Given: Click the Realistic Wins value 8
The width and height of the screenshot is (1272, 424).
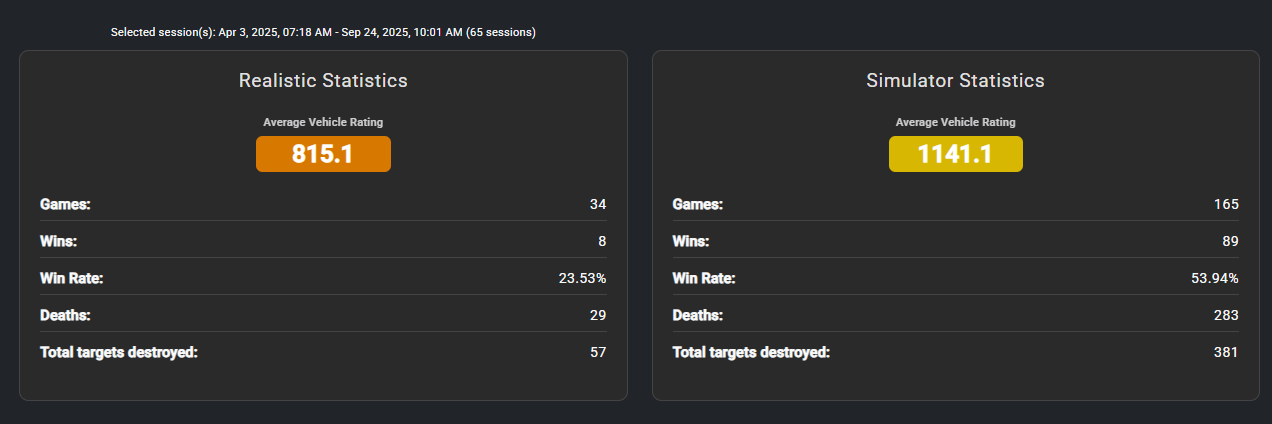Looking at the screenshot, I should point(602,241).
